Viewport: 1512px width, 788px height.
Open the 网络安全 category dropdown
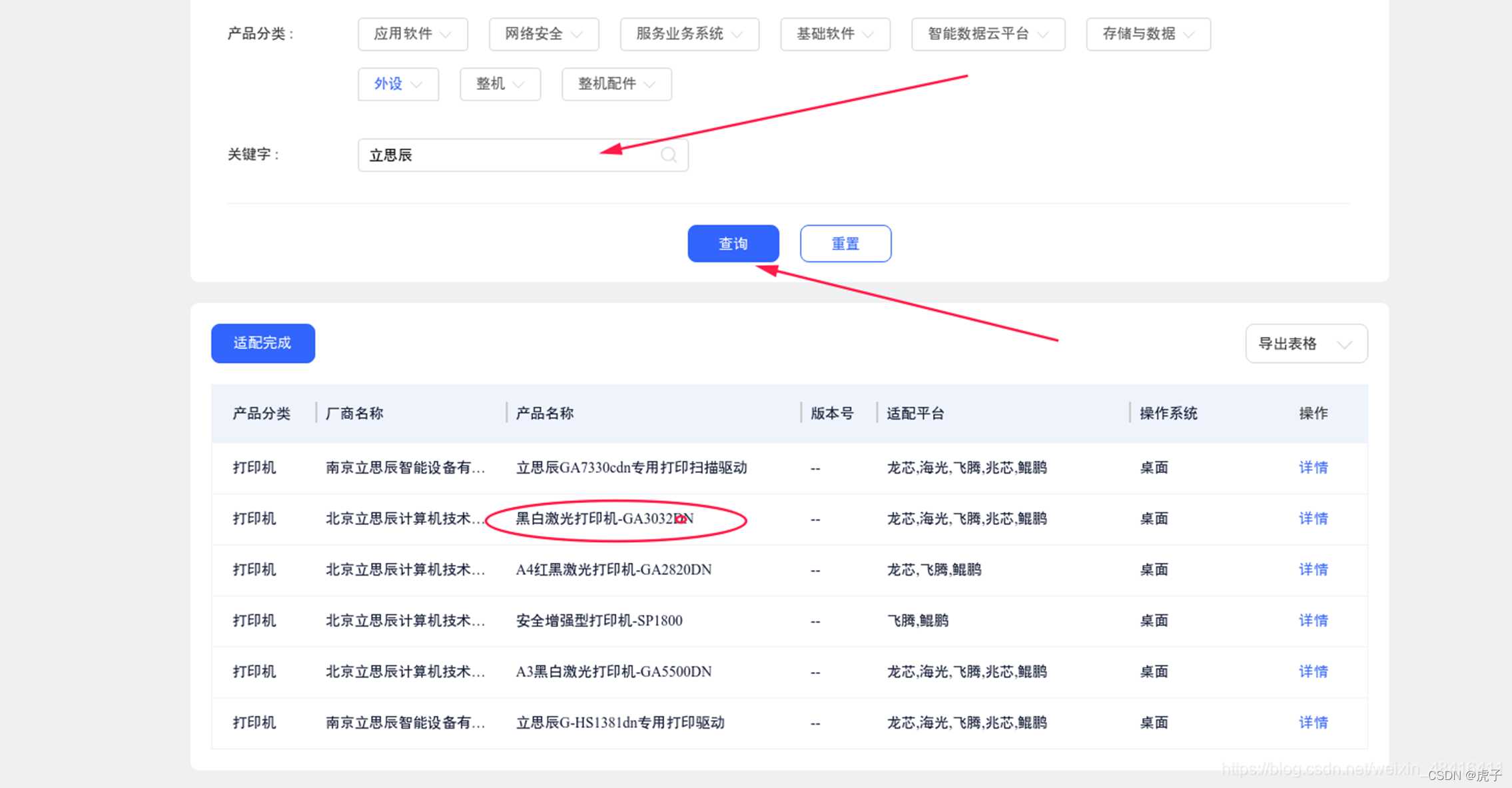[544, 34]
